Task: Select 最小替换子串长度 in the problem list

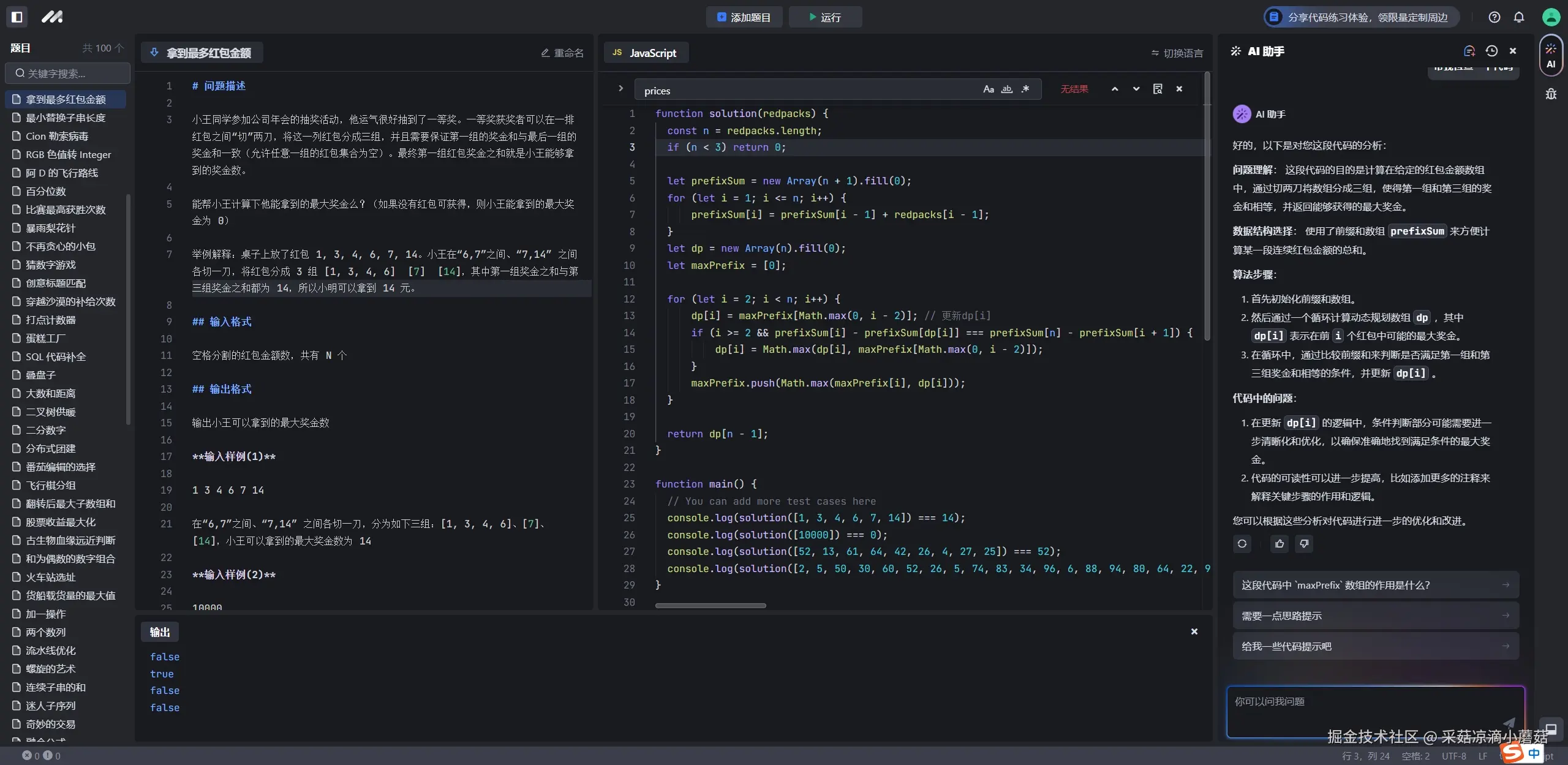Action: coord(66,118)
